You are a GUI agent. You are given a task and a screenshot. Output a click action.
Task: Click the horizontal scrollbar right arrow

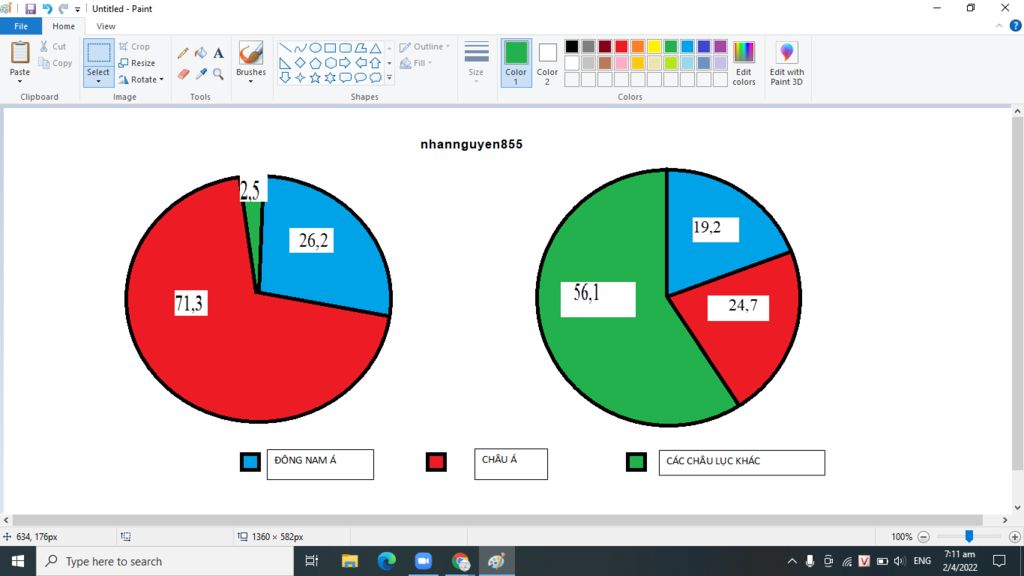click(x=1005, y=520)
